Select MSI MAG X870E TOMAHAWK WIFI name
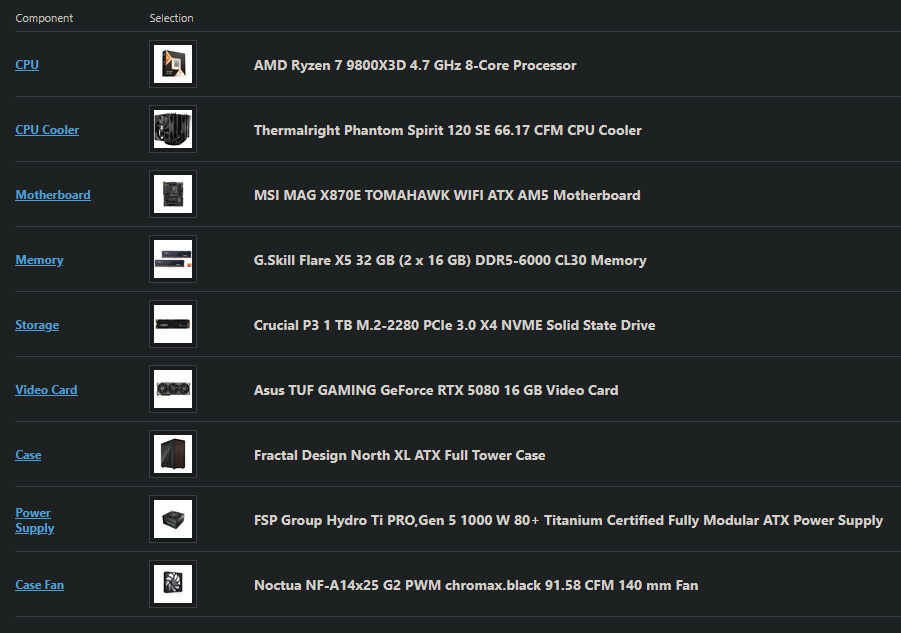The width and height of the screenshot is (901, 633). pyautogui.click(x=447, y=195)
